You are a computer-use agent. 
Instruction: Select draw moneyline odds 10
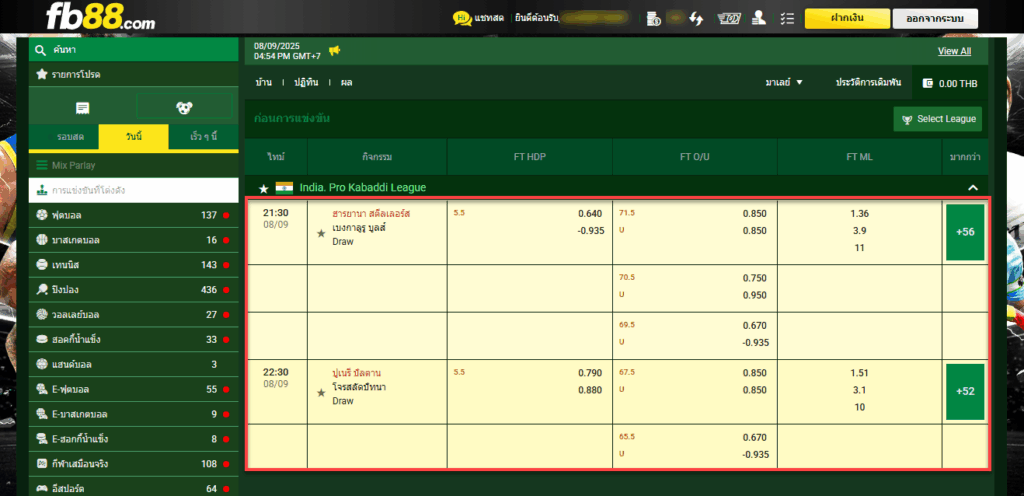point(859,407)
